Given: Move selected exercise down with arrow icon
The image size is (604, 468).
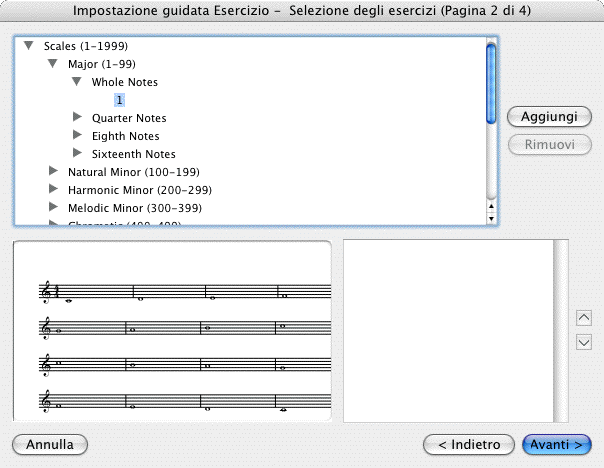Looking at the screenshot, I should [x=584, y=342].
